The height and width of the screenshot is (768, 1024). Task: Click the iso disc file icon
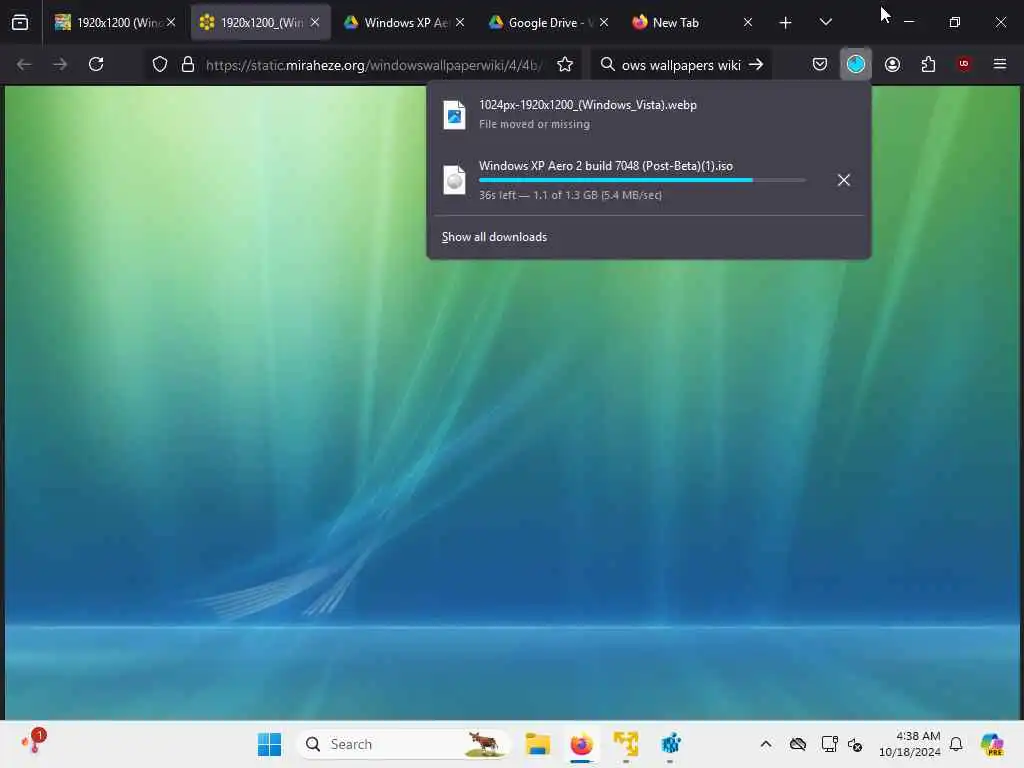pos(455,180)
